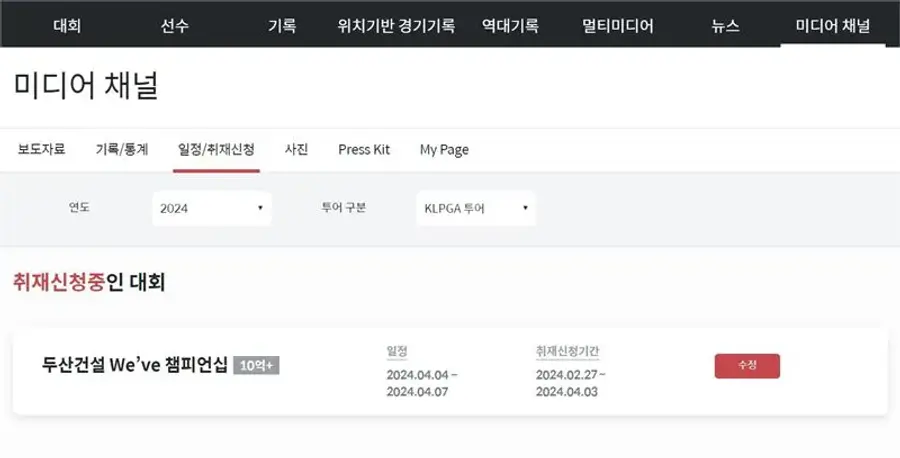Switch to the 보도자료 tab
Viewport: 900px width, 458px height.
[x=41, y=149]
